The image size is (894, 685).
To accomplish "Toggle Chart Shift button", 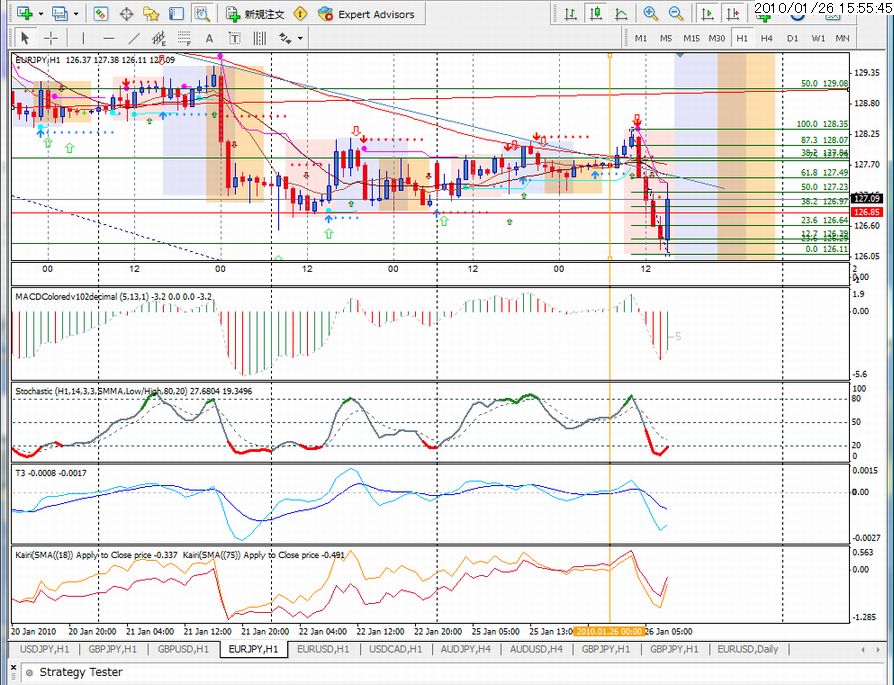I will (x=733, y=14).
